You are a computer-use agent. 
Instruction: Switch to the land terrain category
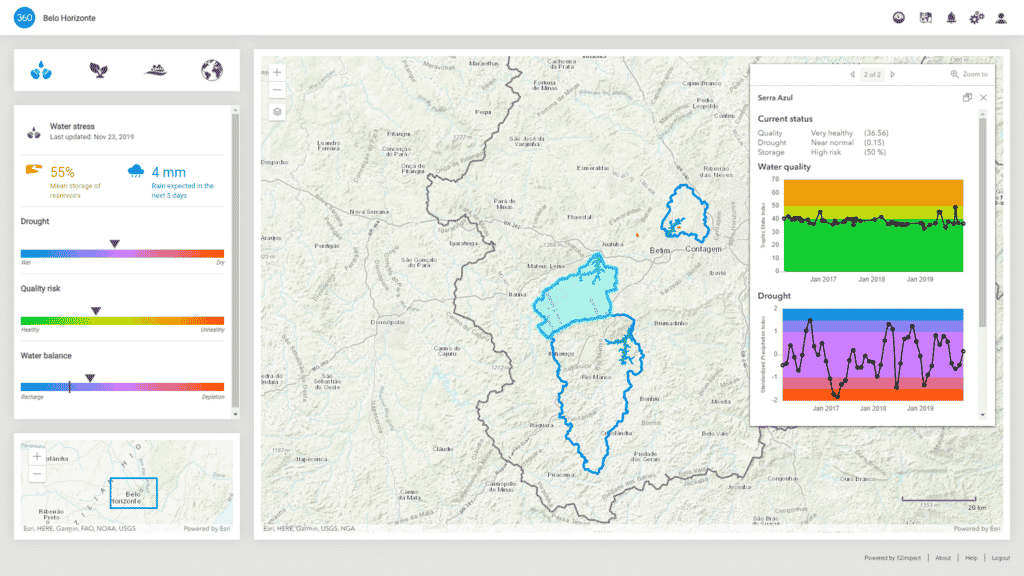[154, 70]
